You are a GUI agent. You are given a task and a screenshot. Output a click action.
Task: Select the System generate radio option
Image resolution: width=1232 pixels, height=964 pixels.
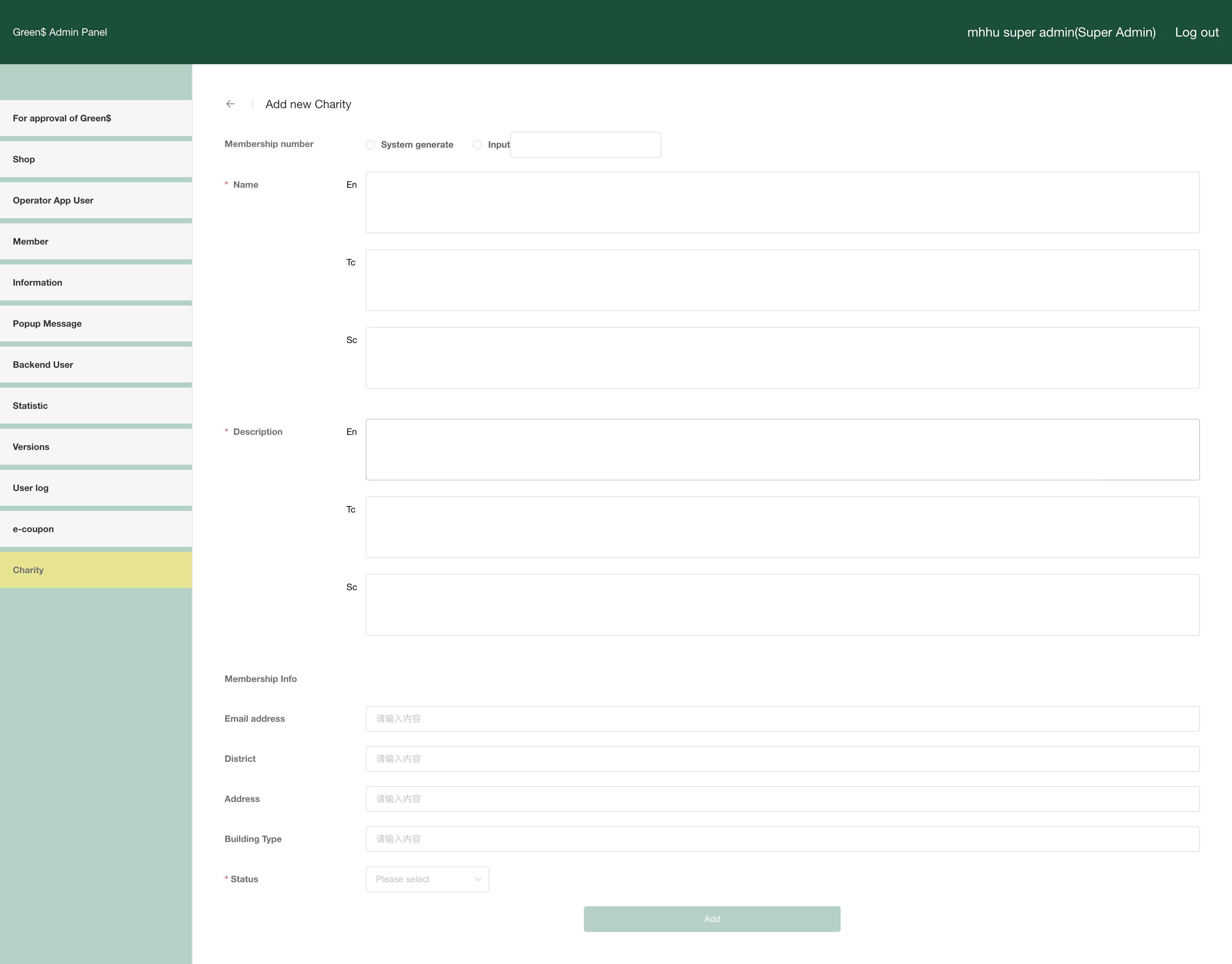click(x=370, y=145)
